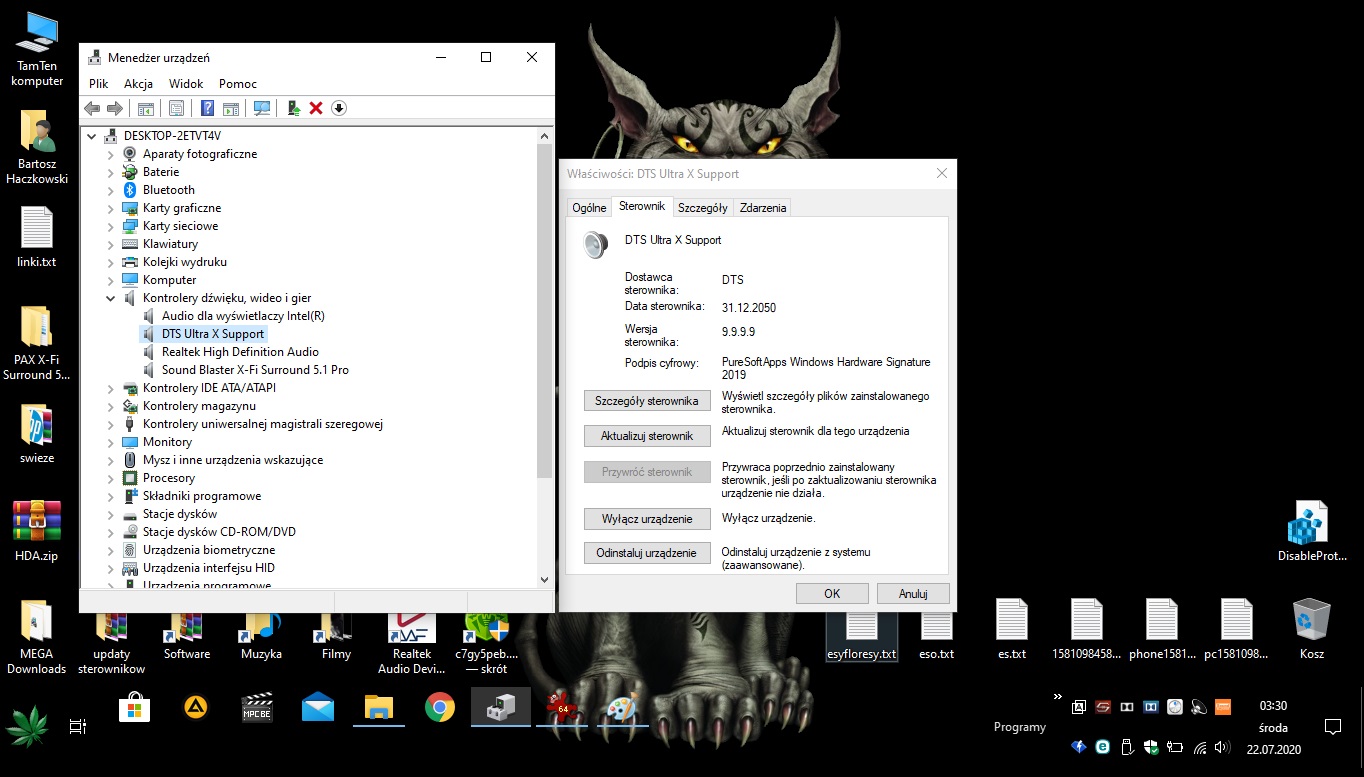1364x777 pixels.
Task: Click the blue Help question mark icon
Action: 208,108
